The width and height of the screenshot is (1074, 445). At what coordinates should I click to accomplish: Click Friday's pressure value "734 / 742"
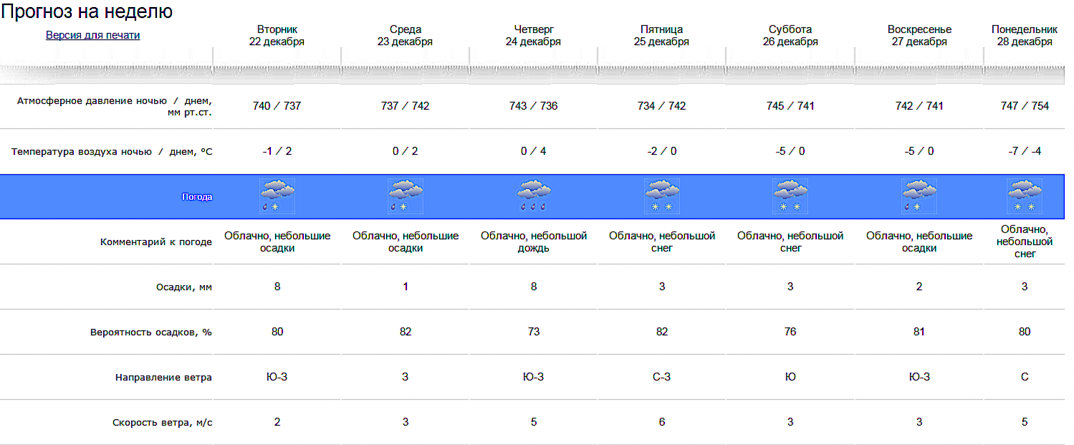pyautogui.click(x=662, y=106)
